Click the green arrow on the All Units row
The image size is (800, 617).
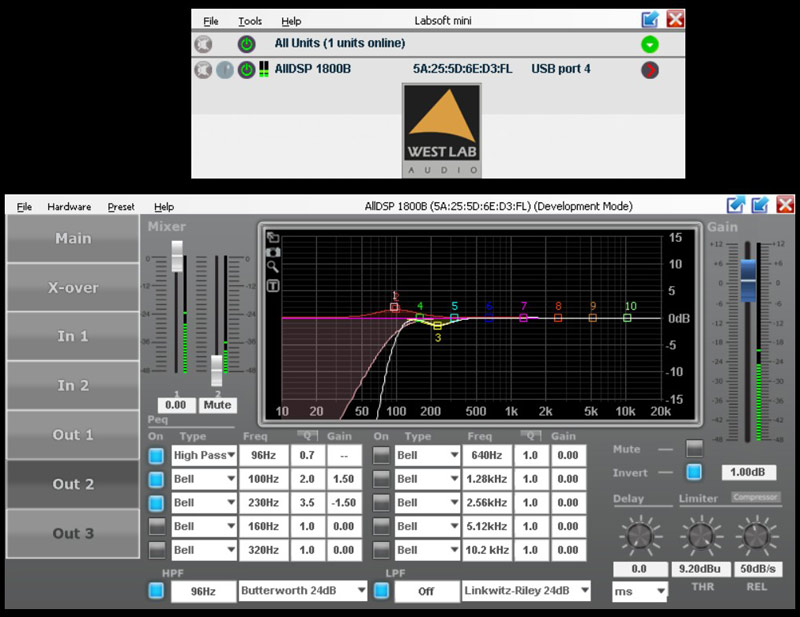pyautogui.click(x=648, y=43)
